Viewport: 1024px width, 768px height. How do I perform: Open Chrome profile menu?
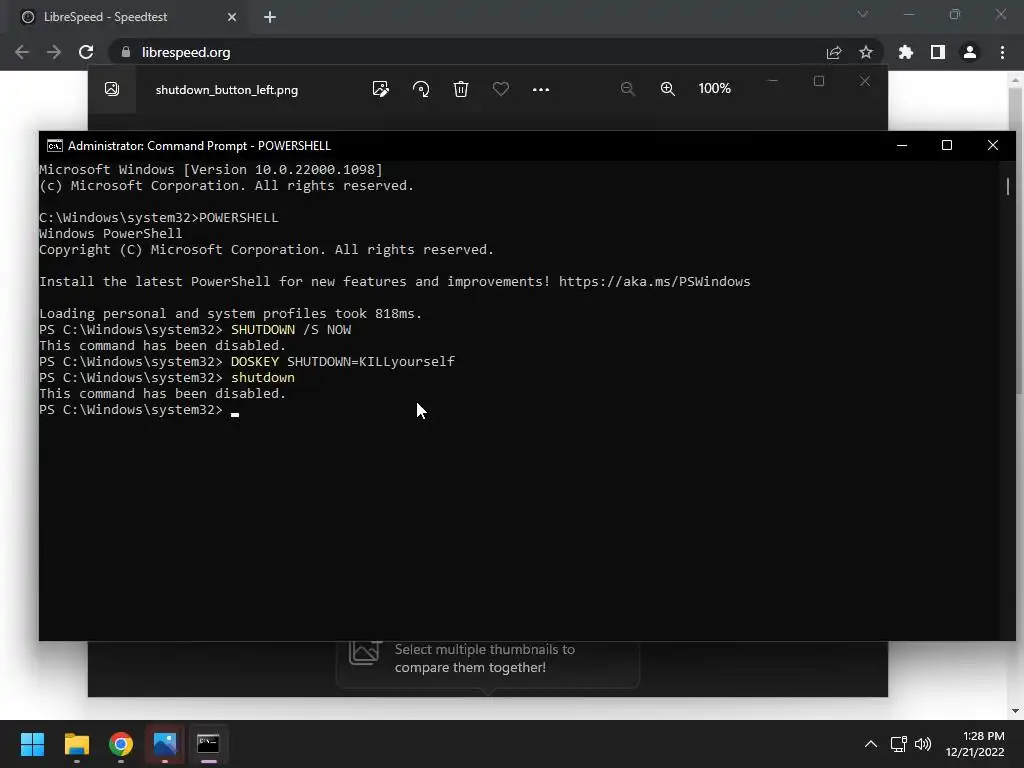970,52
